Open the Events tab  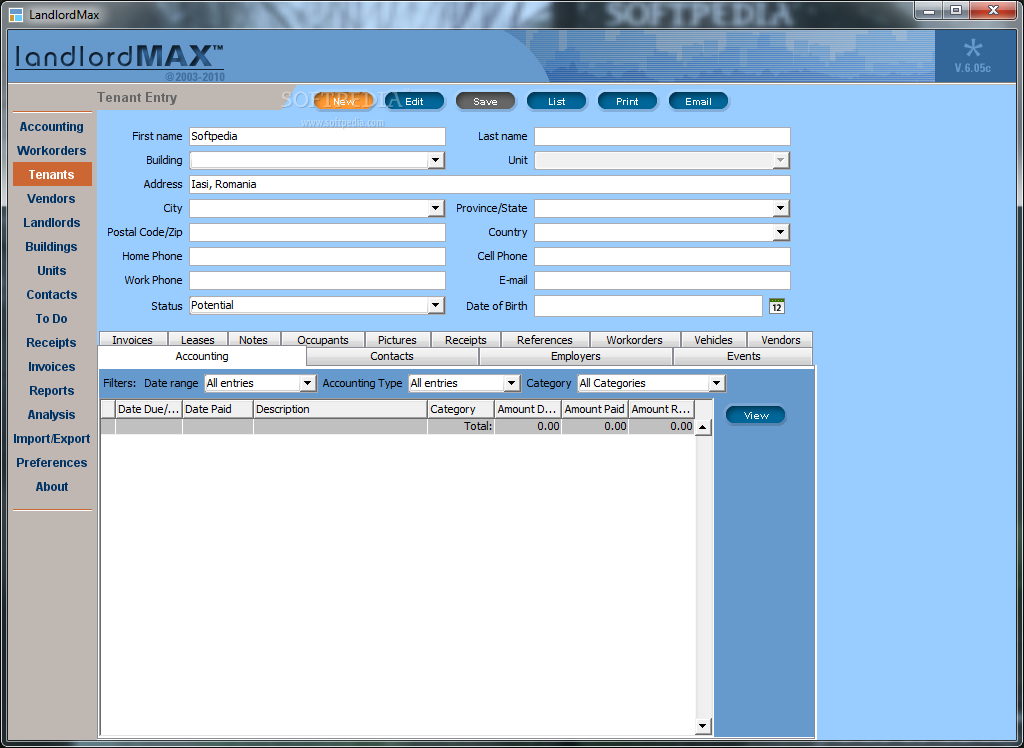tap(743, 356)
